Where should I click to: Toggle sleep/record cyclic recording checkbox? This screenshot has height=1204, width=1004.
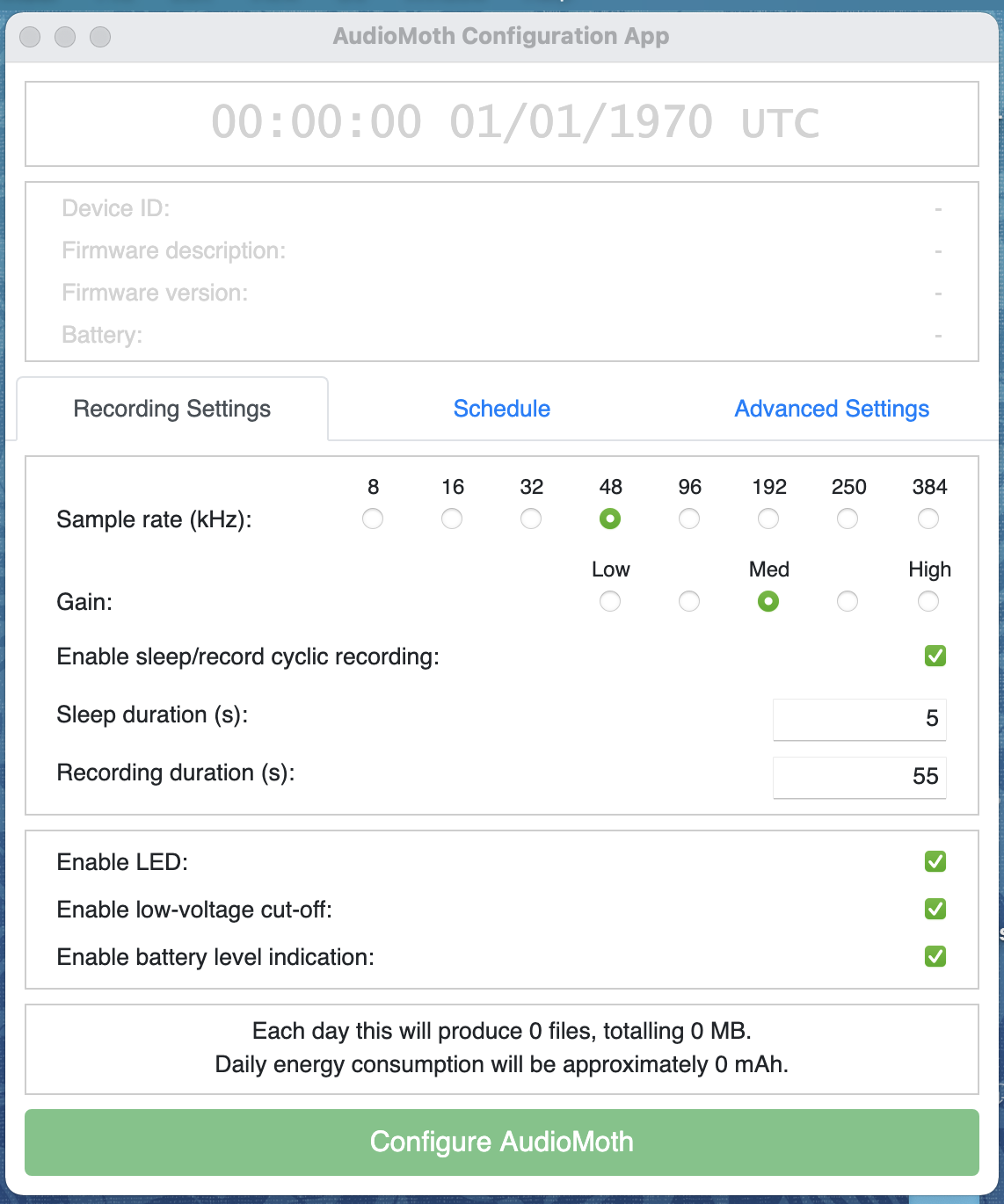pyautogui.click(x=935, y=656)
